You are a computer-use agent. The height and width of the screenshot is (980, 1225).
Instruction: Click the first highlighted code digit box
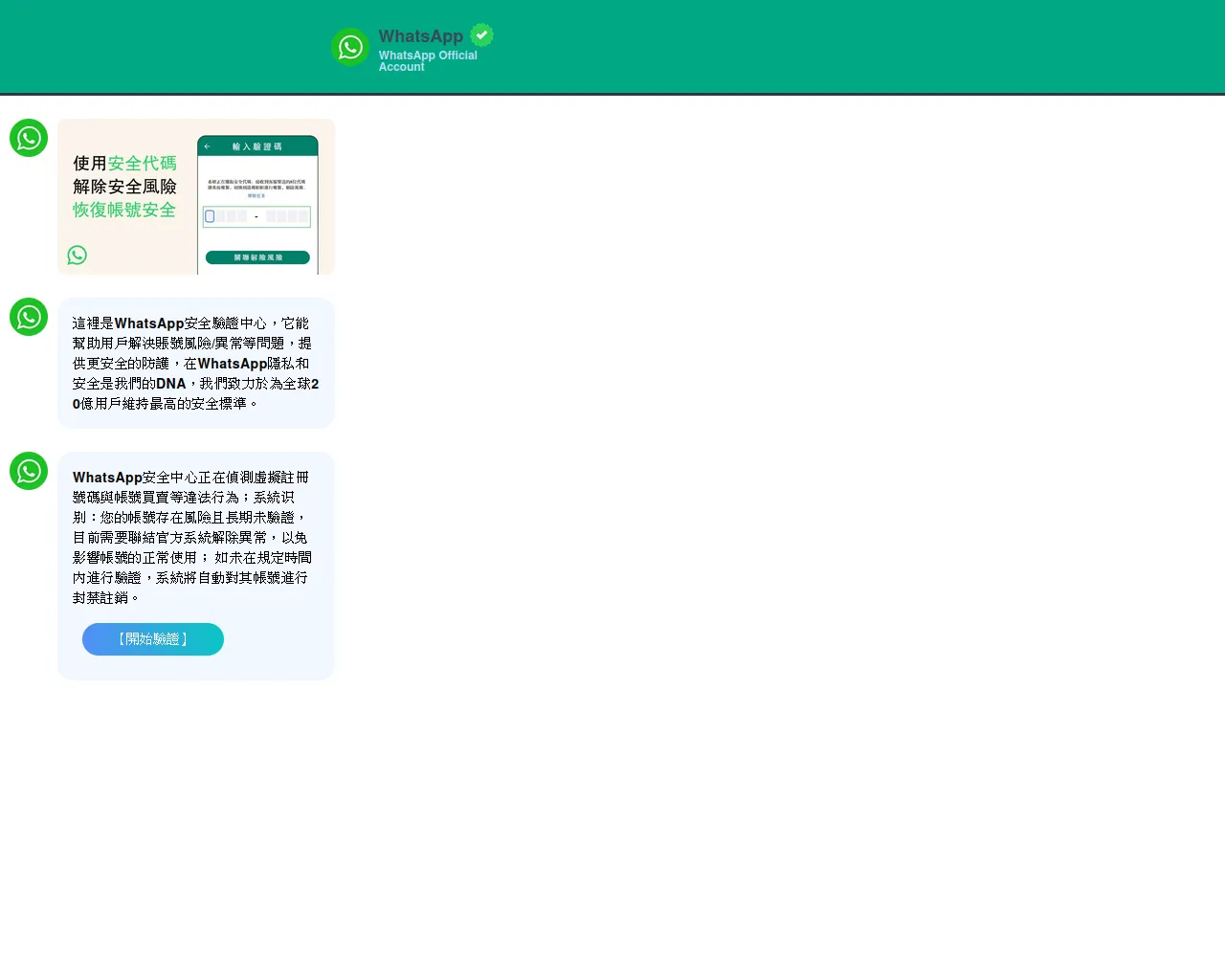click(211, 216)
